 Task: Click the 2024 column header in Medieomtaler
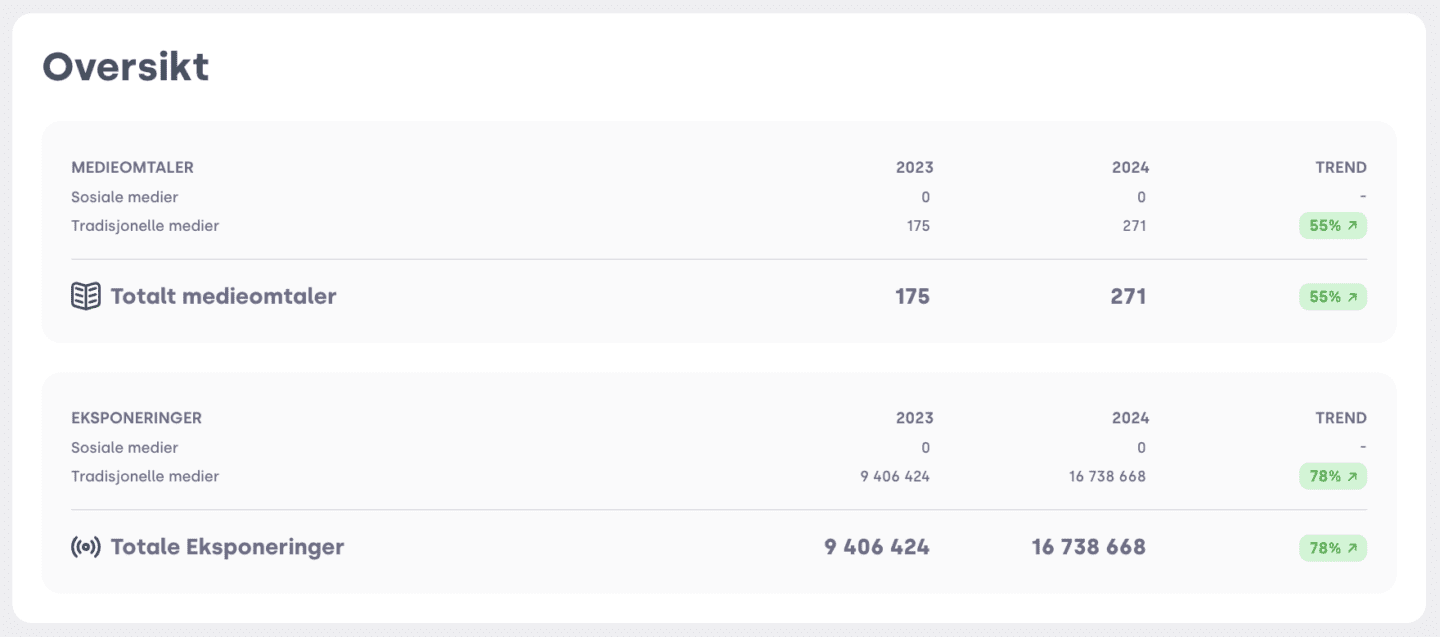(x=1130, y=168)
